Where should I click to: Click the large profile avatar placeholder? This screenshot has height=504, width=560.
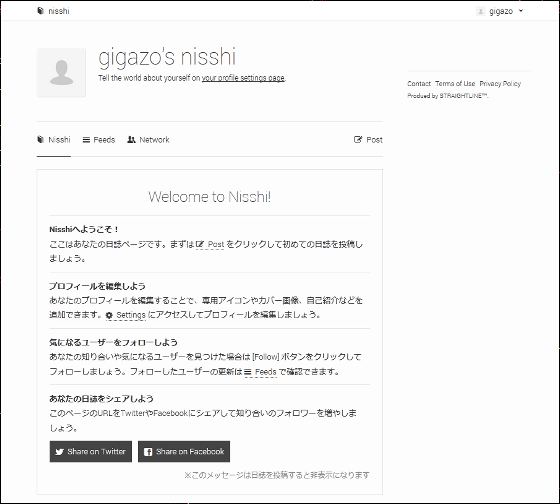tap(61, 73)
